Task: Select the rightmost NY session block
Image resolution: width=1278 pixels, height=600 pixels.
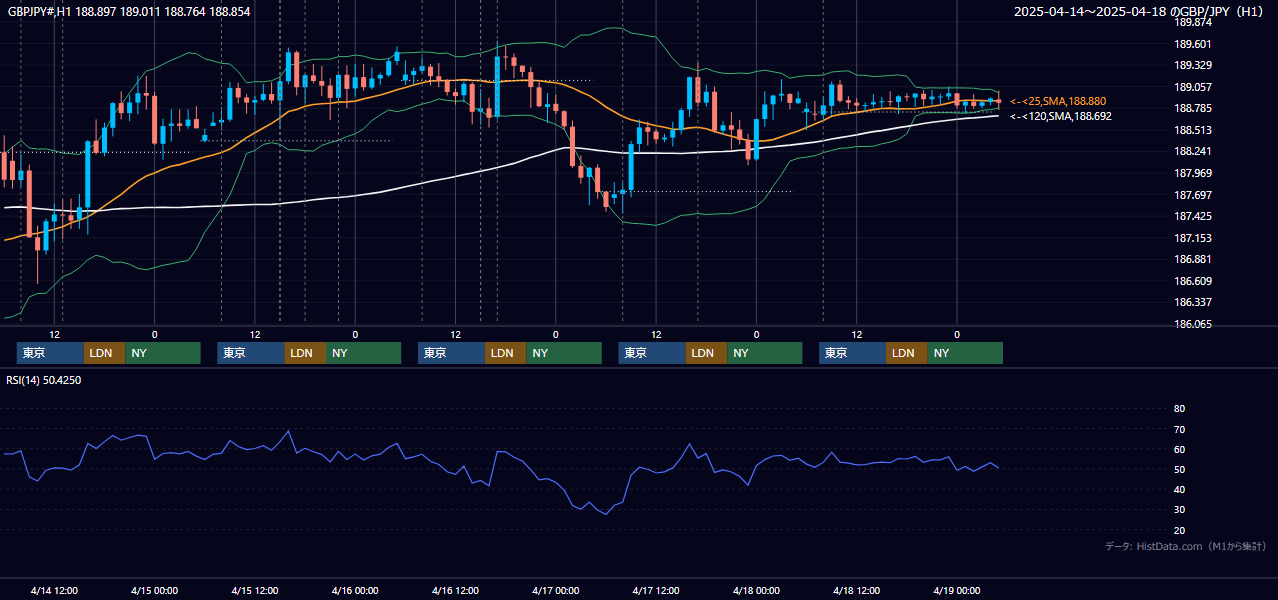Action: tap(965, 353)
